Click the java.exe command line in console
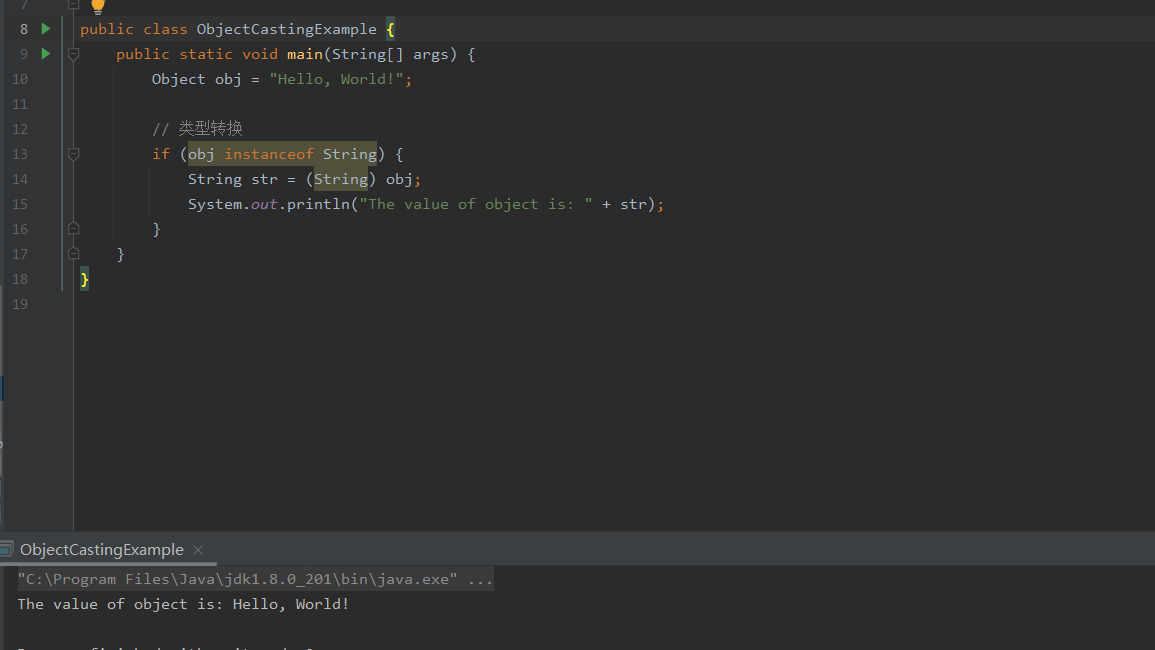This screenshot has width=1155, height=650. tap(255, 579)
